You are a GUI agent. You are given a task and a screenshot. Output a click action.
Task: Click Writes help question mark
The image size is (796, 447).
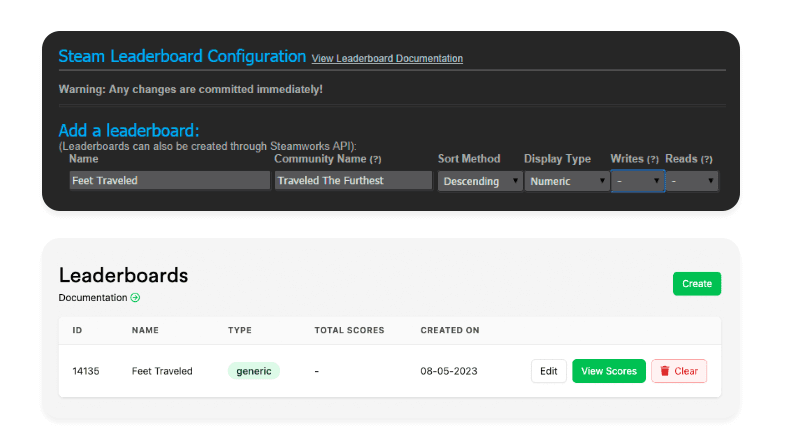[652, 159]
